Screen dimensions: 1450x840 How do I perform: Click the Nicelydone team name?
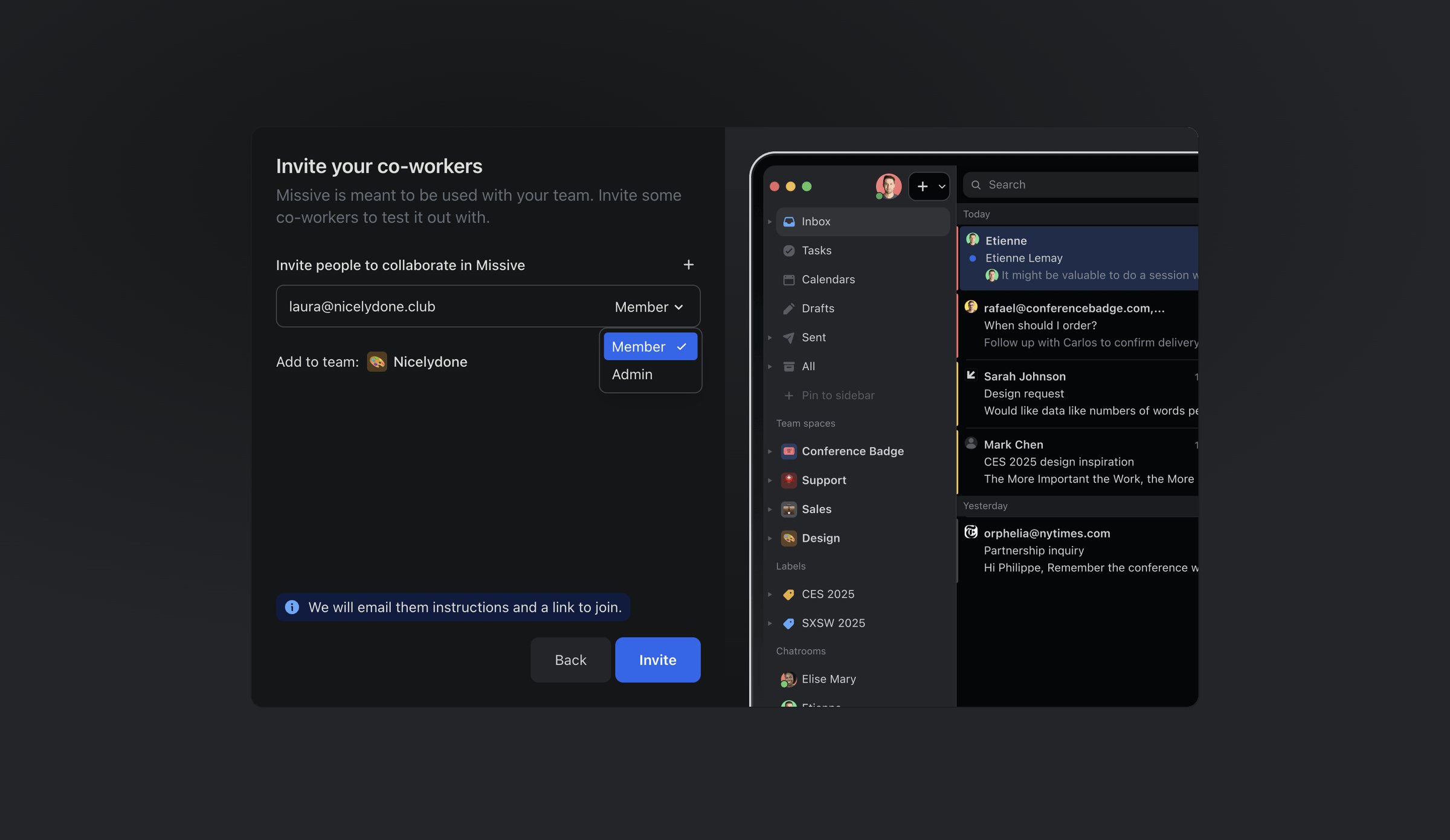coord(430,362)
